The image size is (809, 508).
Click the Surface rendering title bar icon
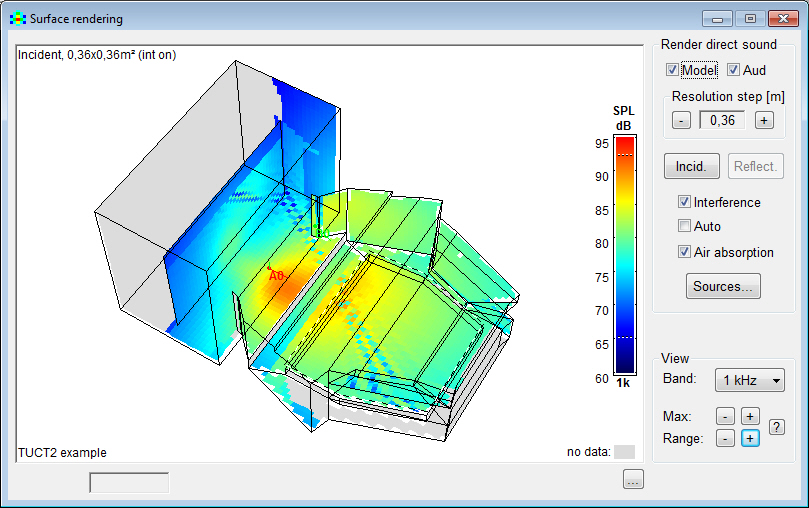click(17, 18)
